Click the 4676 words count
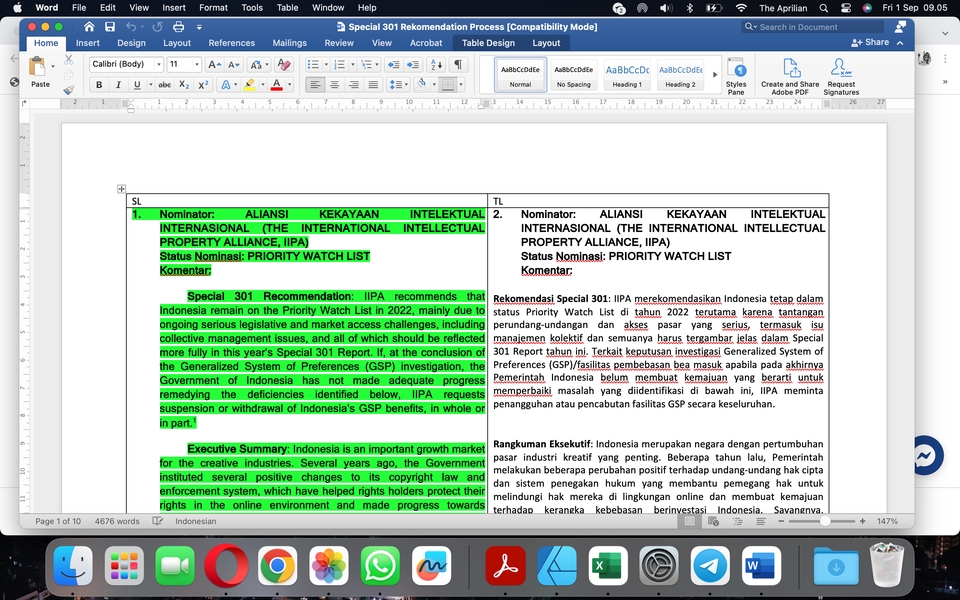Image resolution: width=960 pixels, height=600 pixels. pos(117,521)
